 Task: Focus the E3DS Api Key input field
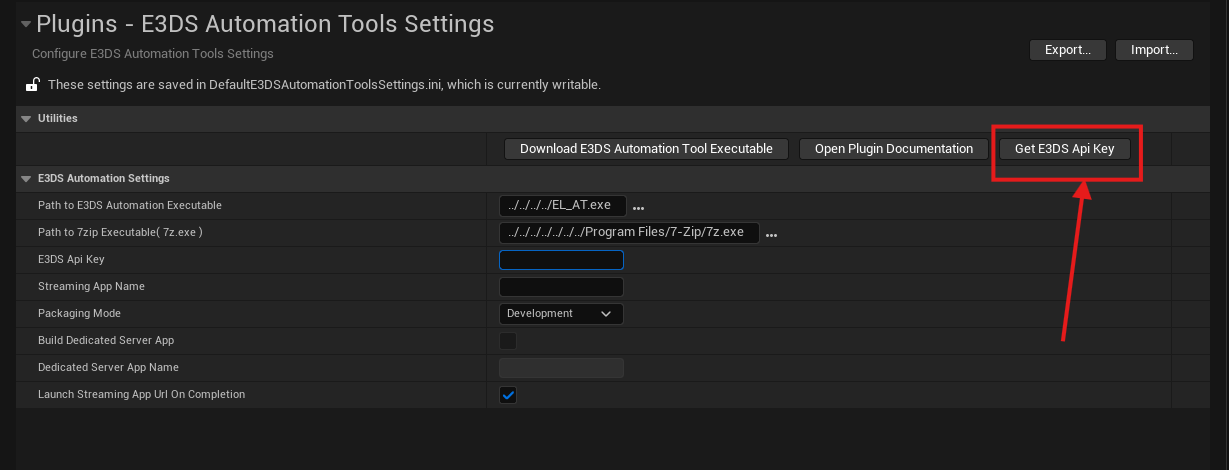(560, 260)
